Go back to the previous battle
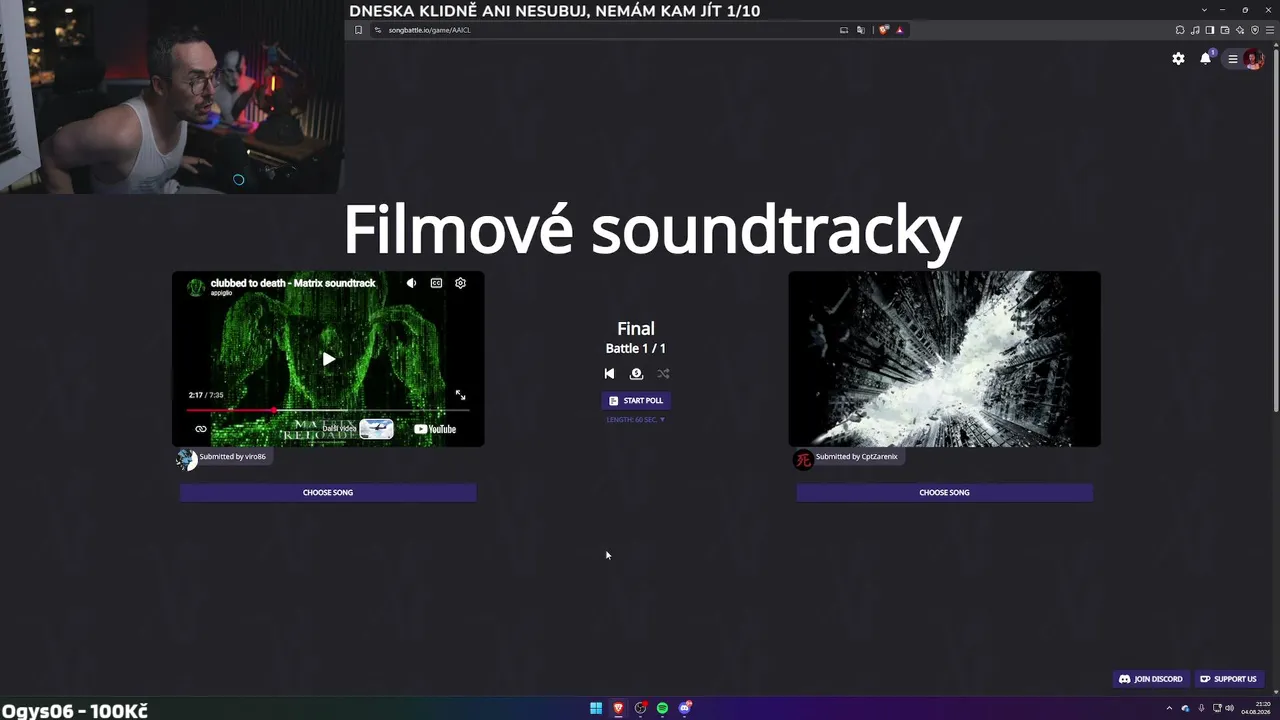 tap(609, 374)
